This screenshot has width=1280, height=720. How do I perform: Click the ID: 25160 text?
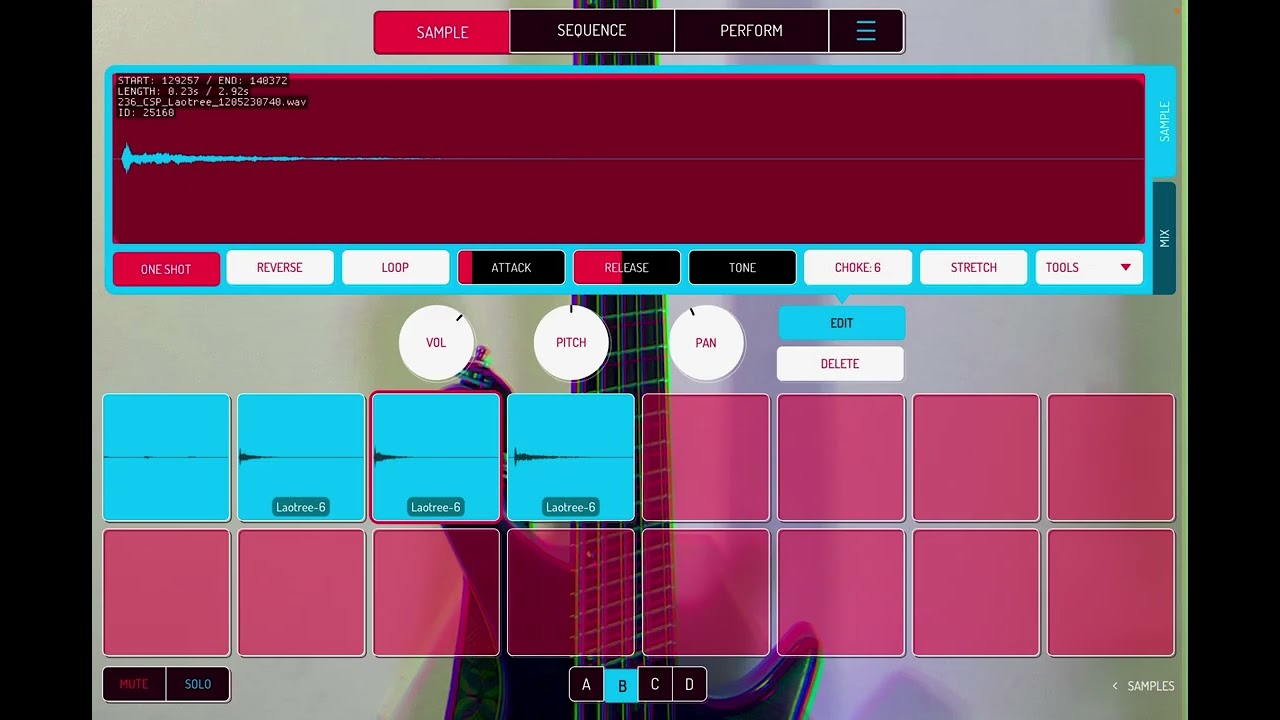(146, 113)
